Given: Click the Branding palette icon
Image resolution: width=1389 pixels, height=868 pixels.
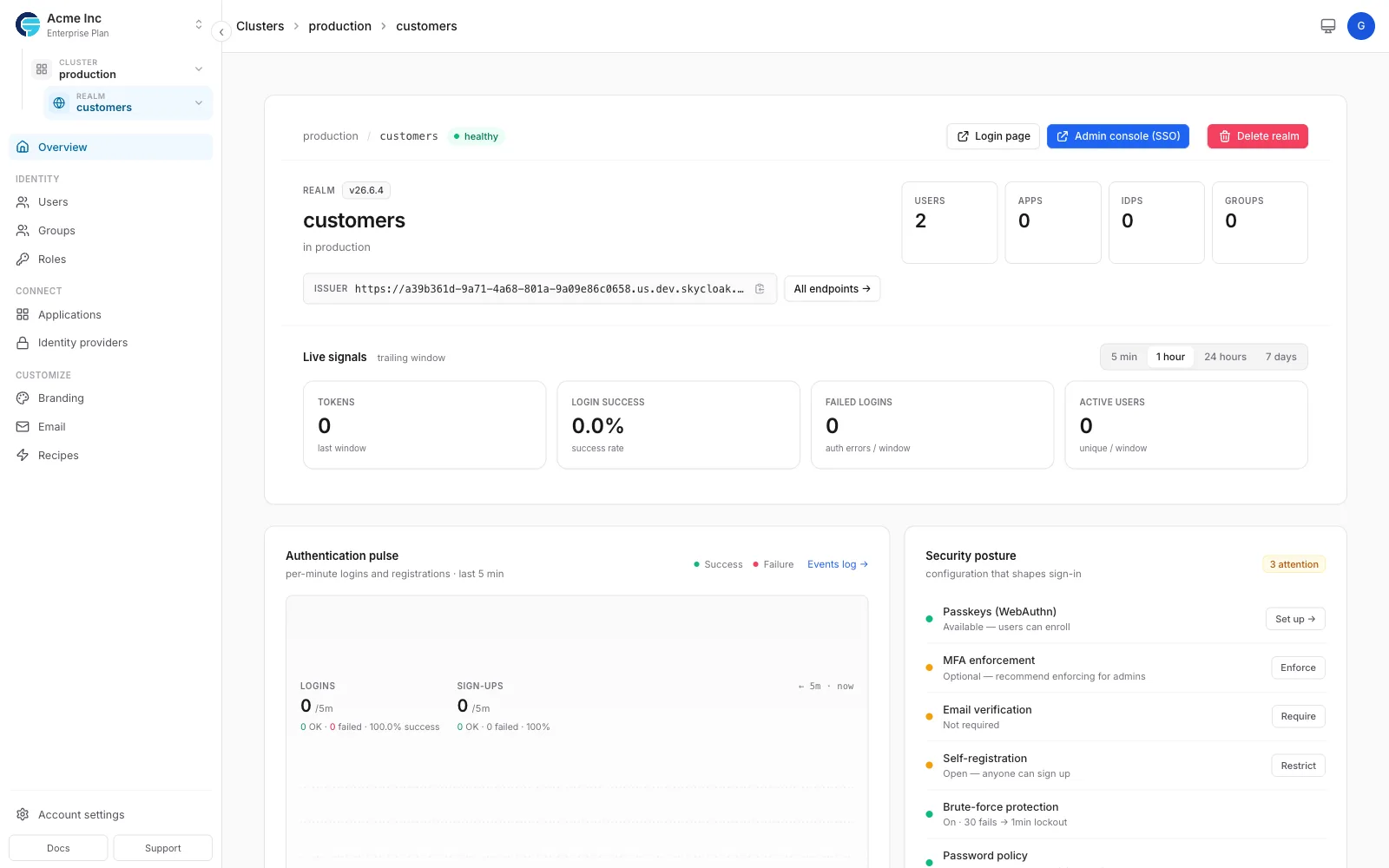Looking at the screenshot, I should [x=23, y=398].
